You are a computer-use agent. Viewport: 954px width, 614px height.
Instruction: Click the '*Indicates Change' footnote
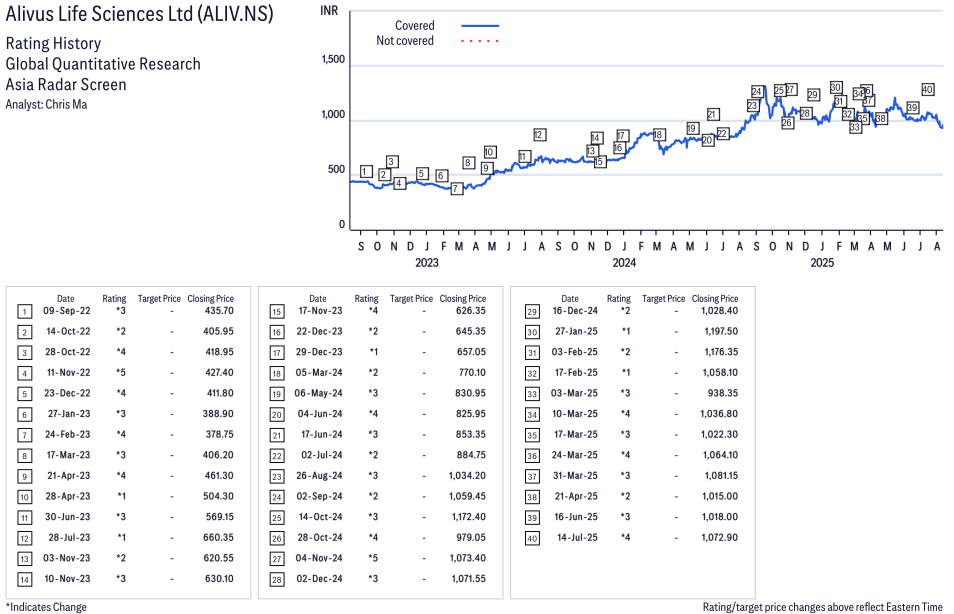coord(46,607)
